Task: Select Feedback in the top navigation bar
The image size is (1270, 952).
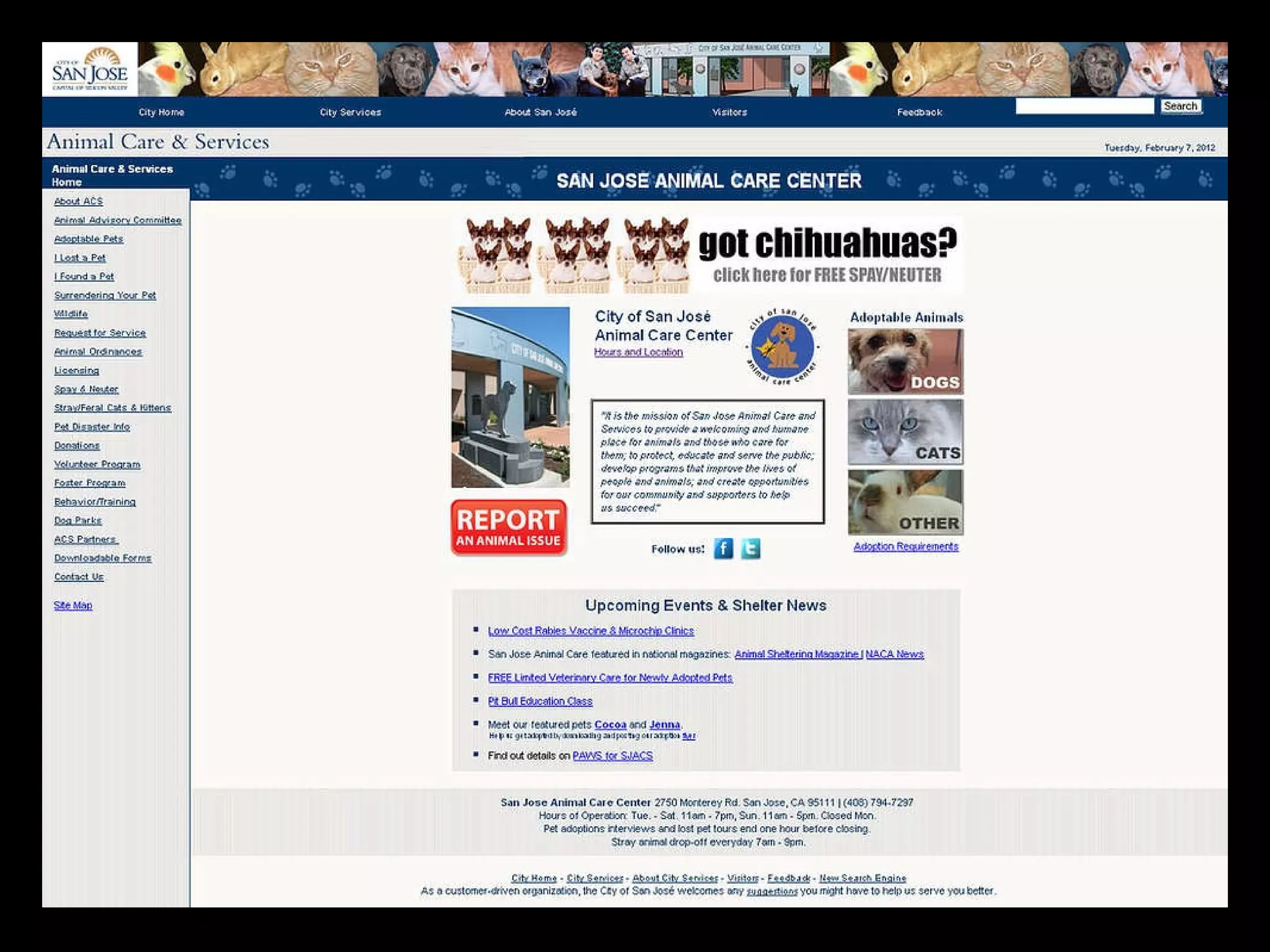Action: pos(919,112)
